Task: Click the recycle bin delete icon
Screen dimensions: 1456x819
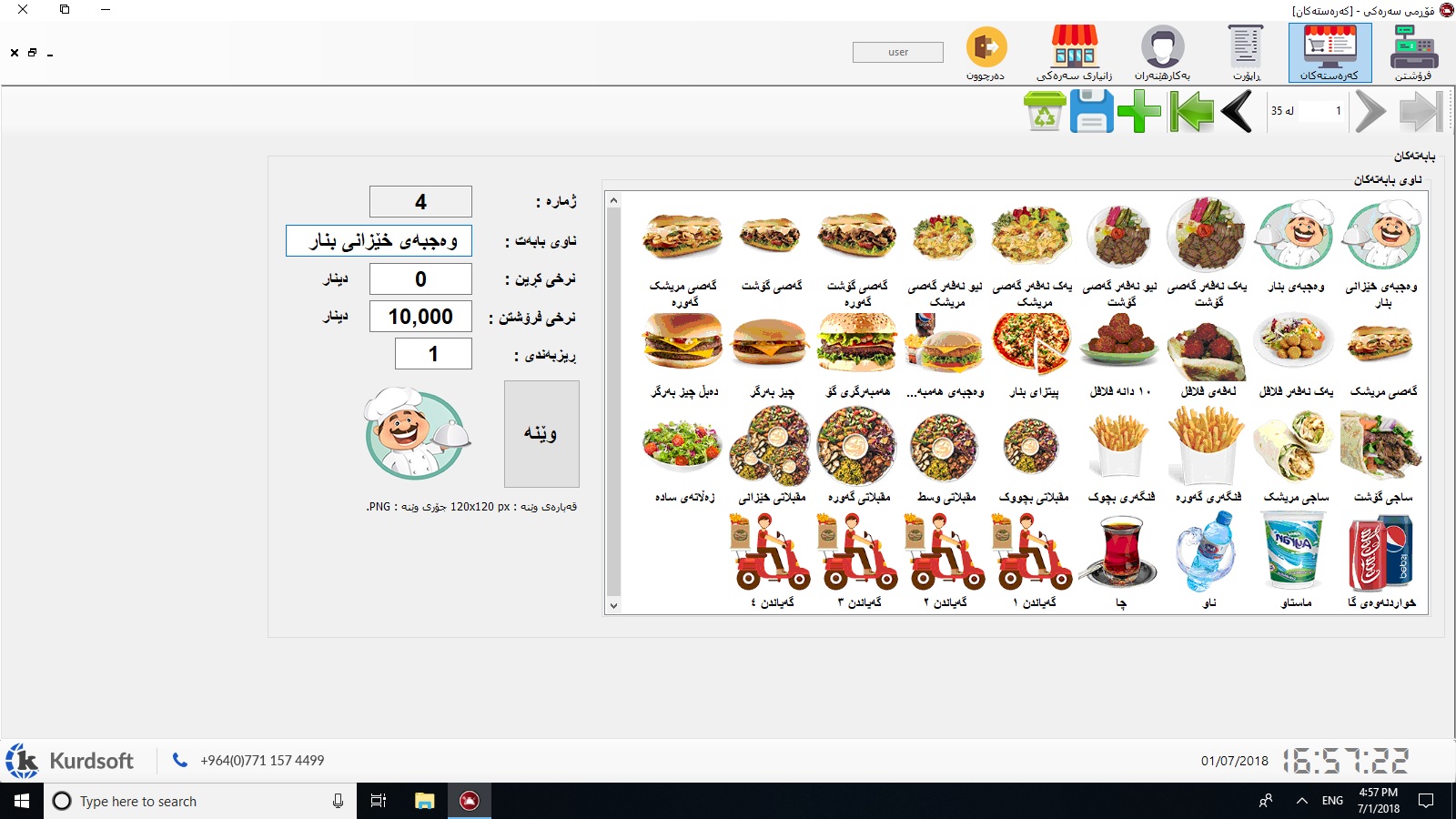Action: click(x=1045, y=112)
